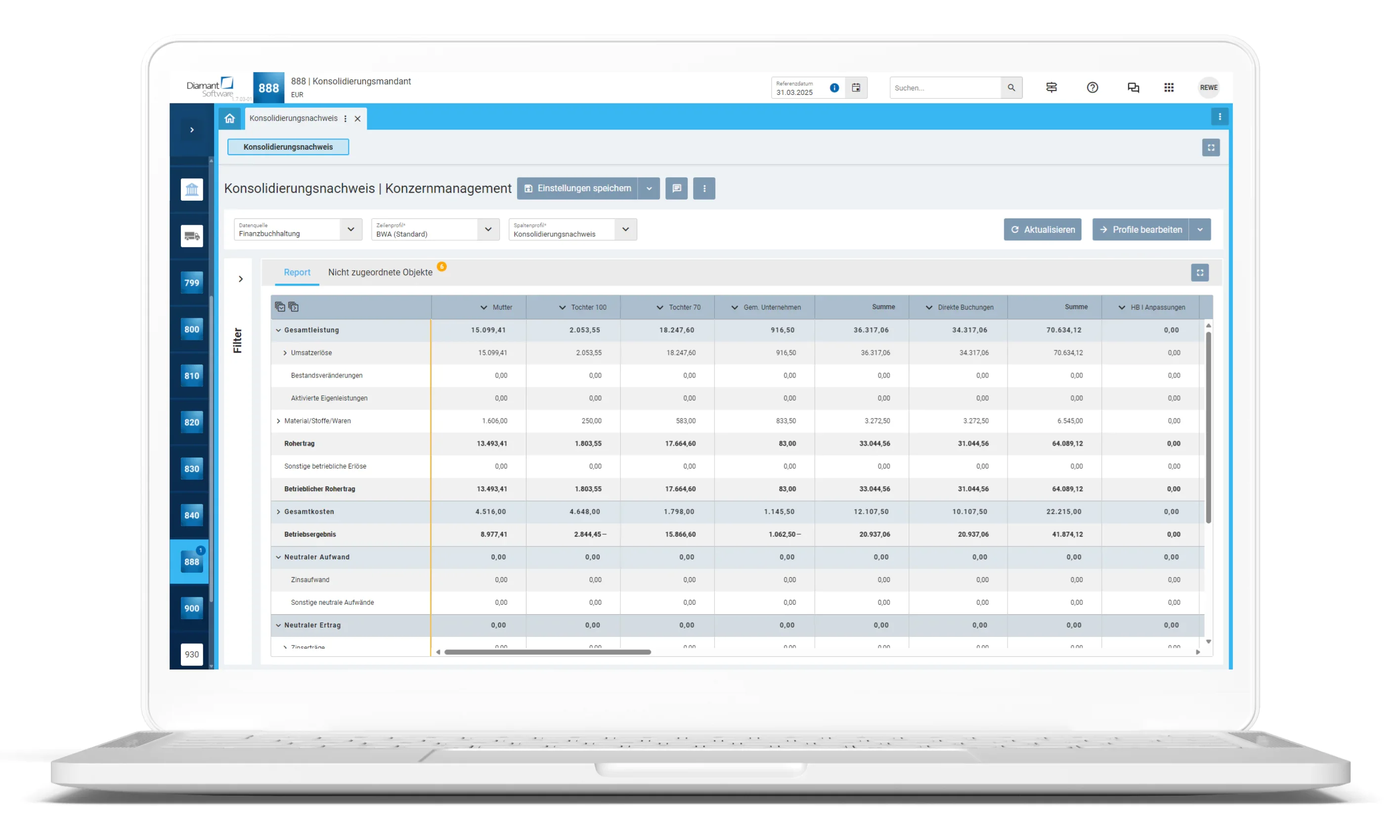Screen dimensions: 1400x840
Task: Expand the Material/Stoffe/Waren row
Action: point(278,421)
